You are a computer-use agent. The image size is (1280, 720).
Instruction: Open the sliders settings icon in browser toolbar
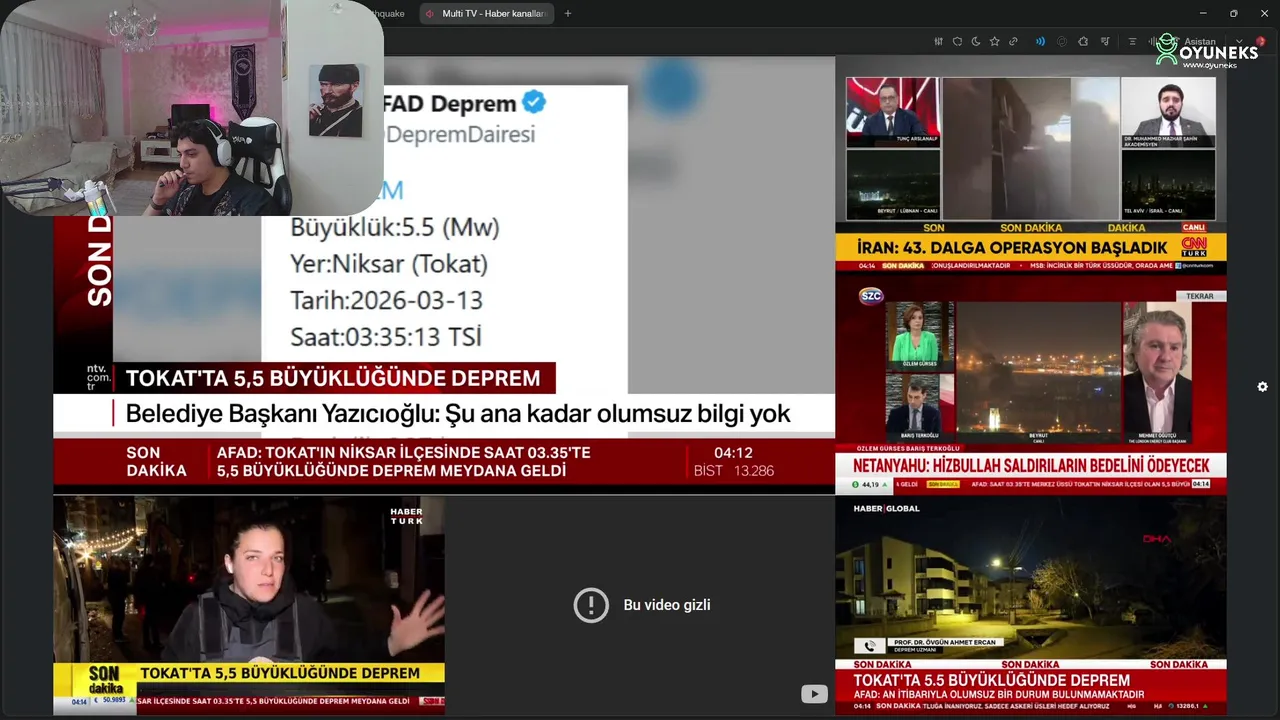(938, 41)
